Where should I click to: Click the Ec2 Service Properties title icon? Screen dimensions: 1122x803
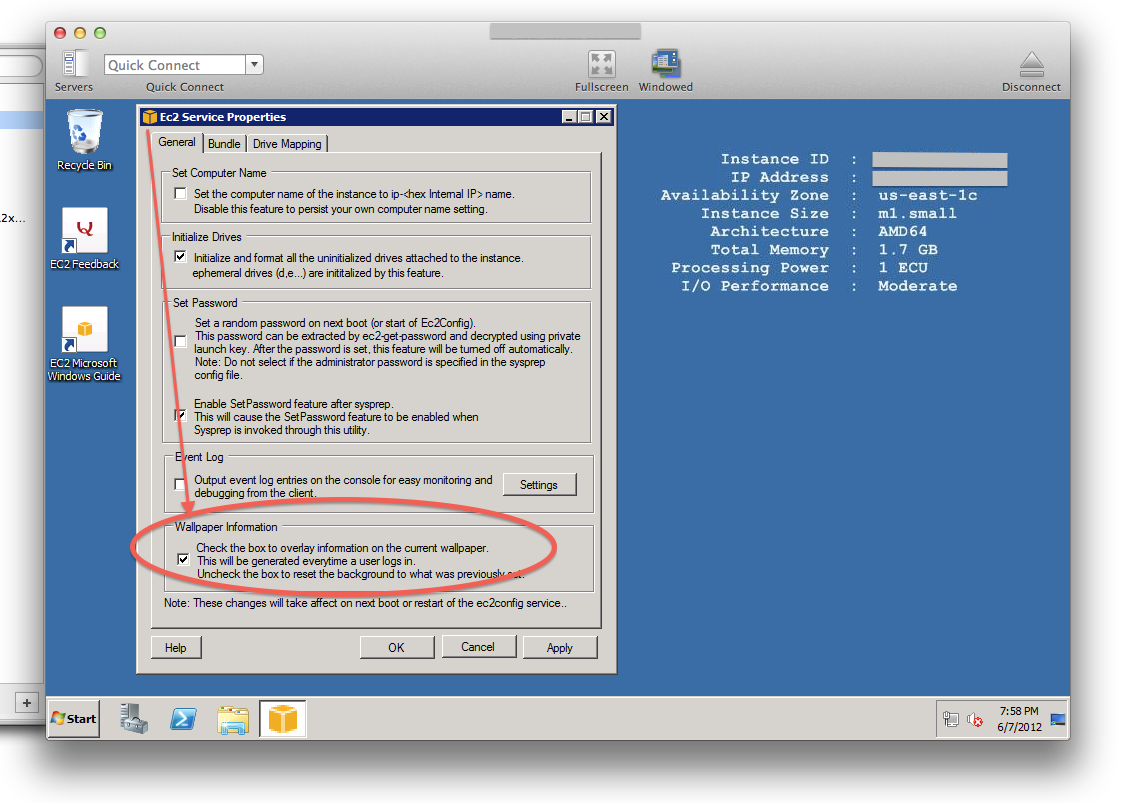[150, 117]
